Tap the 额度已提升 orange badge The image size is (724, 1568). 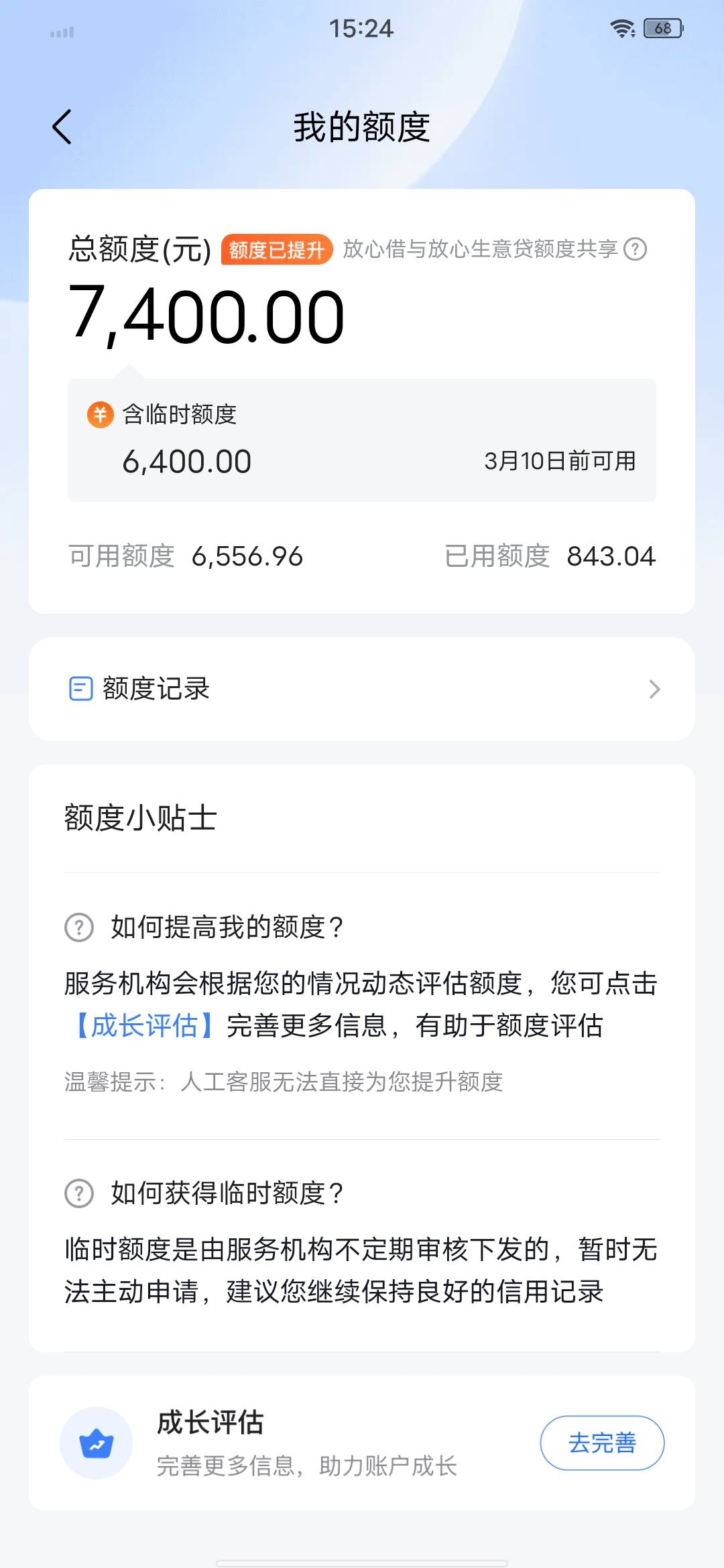276,250
